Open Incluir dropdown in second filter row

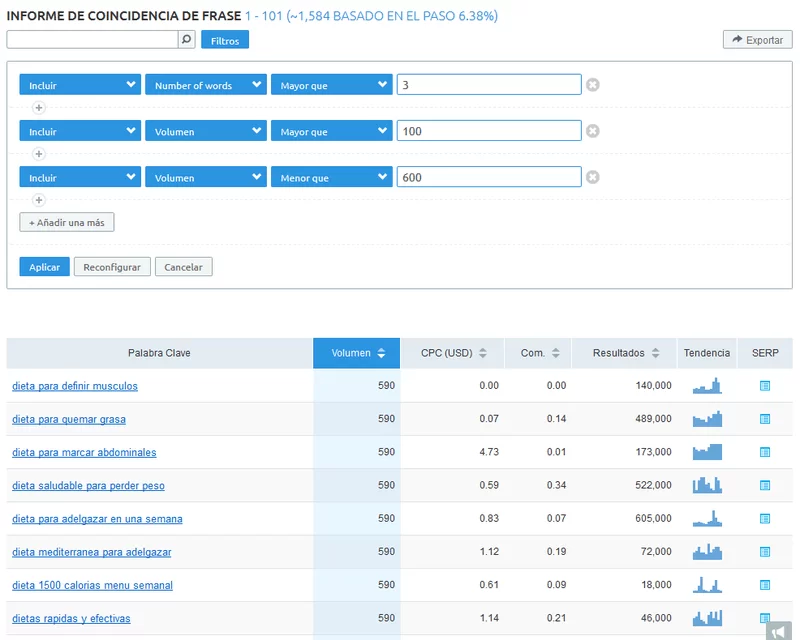tap(80, 131)
